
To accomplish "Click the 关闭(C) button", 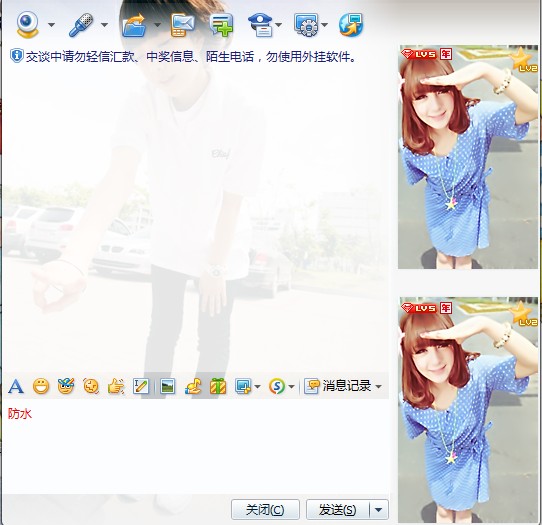I will 265,509.
